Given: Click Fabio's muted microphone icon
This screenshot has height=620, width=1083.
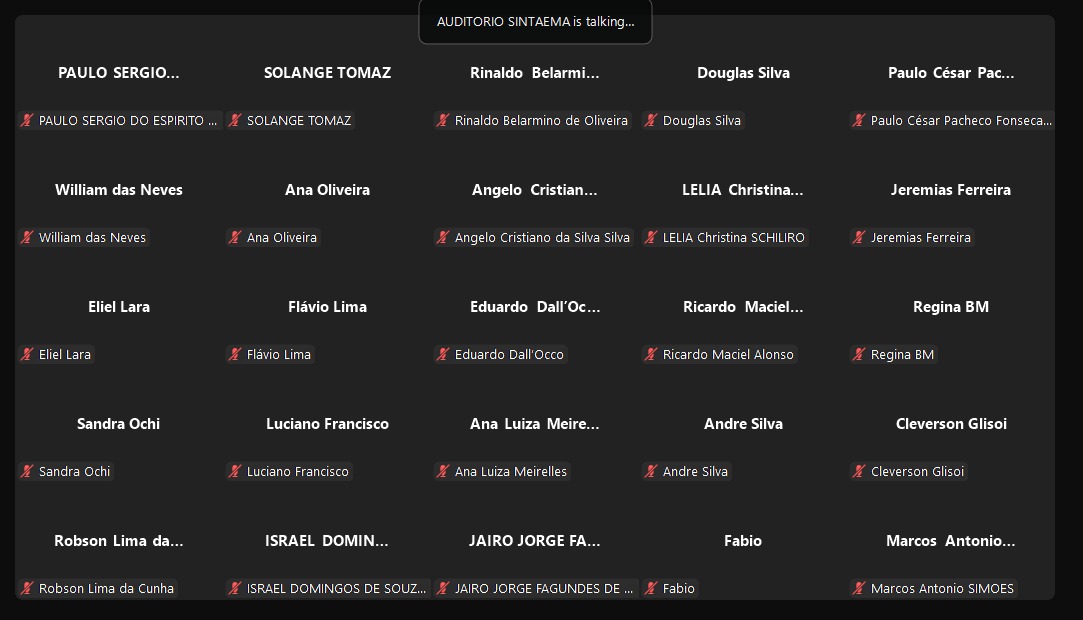Looking at the screenshot, I should (x=651, y=588).
